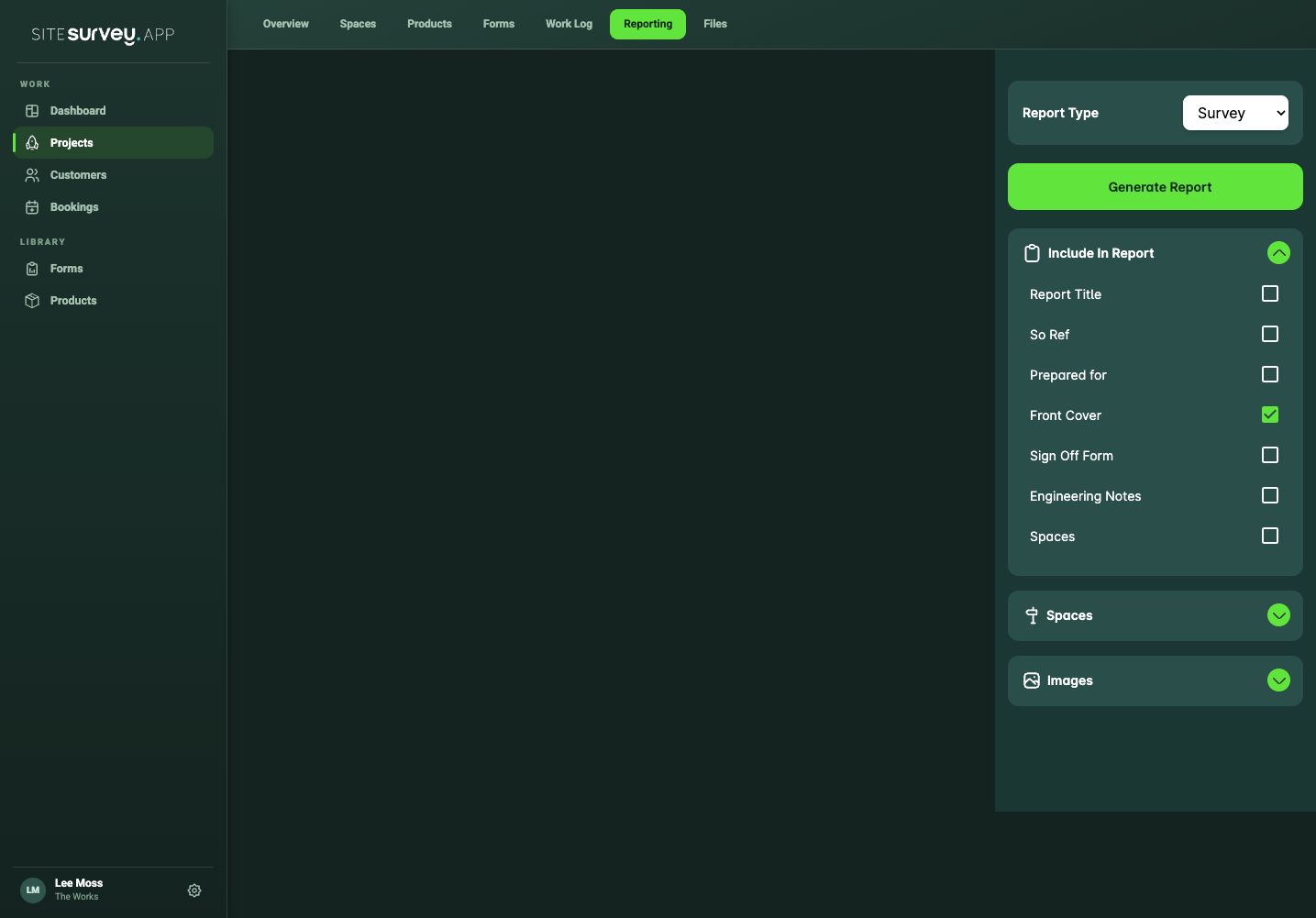Viewport: 1316px width, 918px height.
Task: Collapse the Include In Report section
Action: 1278,253
